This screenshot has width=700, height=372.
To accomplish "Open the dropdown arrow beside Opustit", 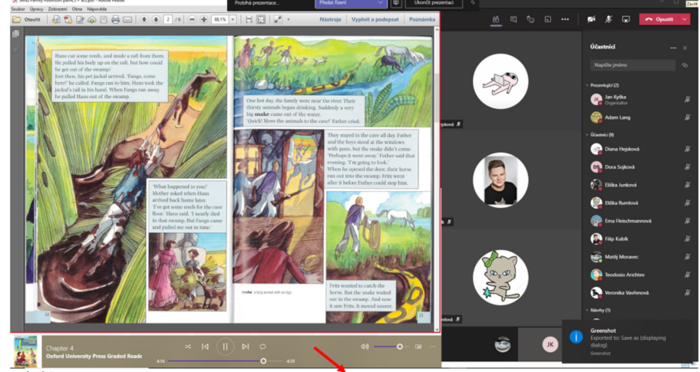I will tap(685, 20).
